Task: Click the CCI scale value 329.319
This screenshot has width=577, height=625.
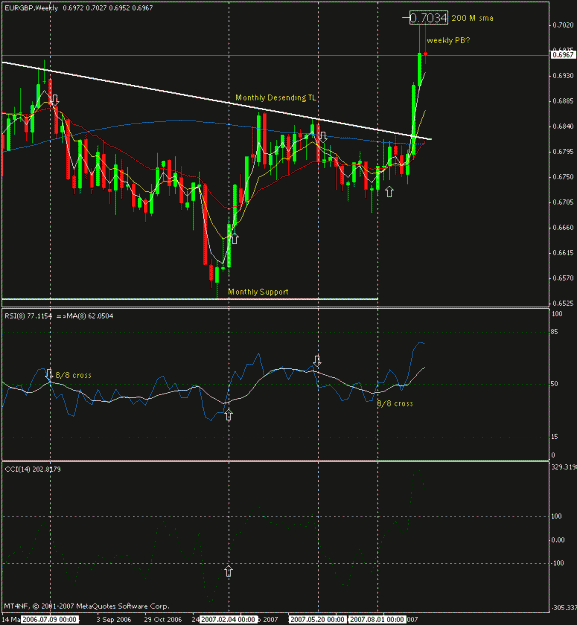Action: [563, 467]
